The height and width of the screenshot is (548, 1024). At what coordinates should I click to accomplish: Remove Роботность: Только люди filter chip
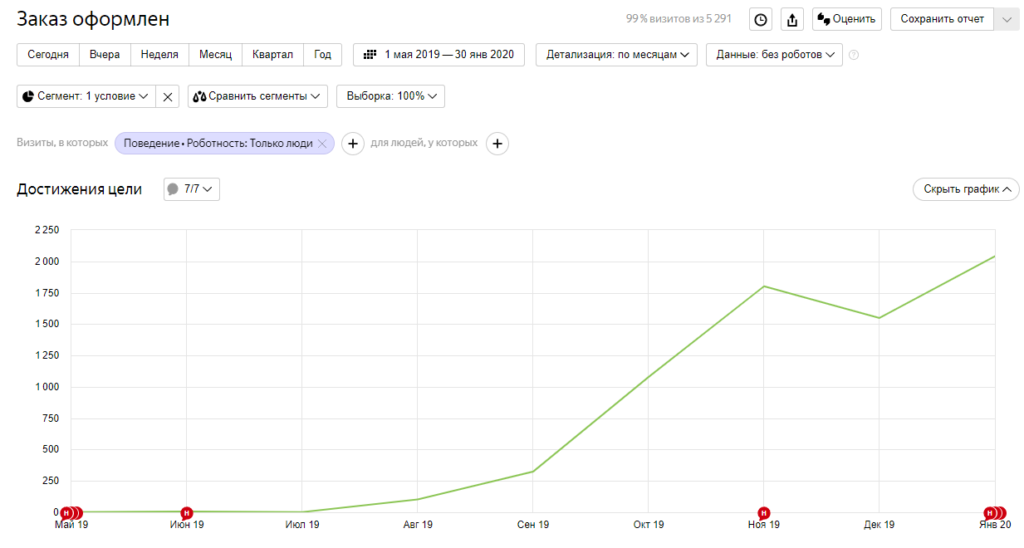[322, 144]
